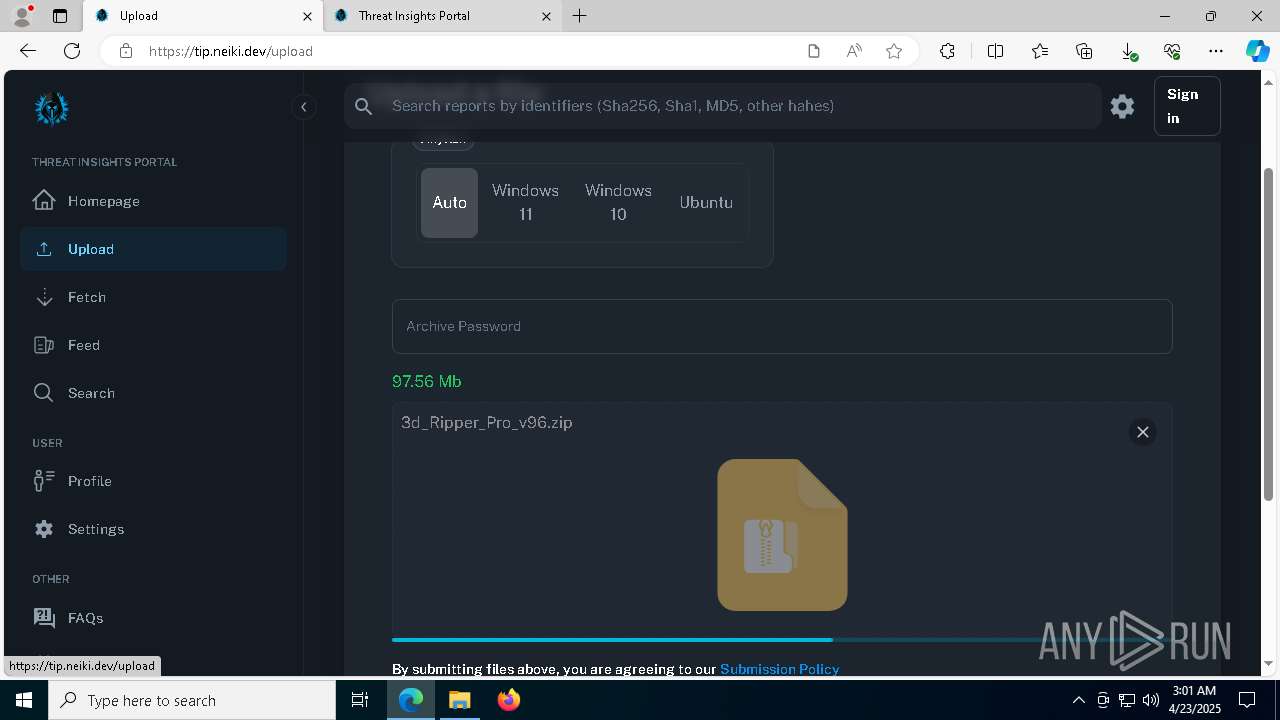Open File Explorer from taskbar
This screenshot has height=720, width=1280.
(460, 700)
